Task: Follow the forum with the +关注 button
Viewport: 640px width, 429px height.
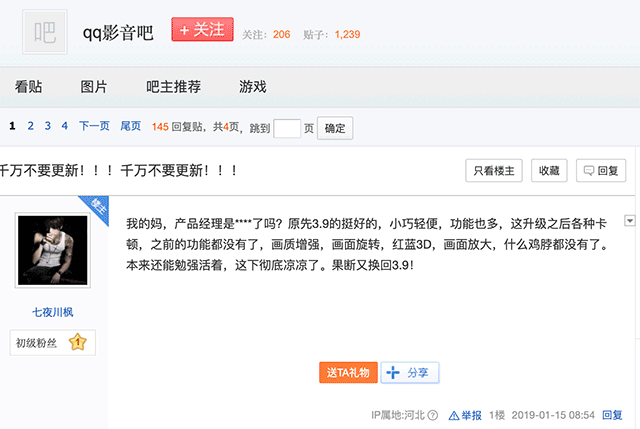Action: click(x=202, y=29)
